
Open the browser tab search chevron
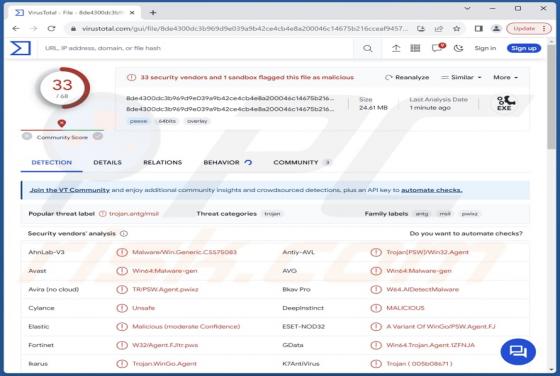[x=467, y=8]
